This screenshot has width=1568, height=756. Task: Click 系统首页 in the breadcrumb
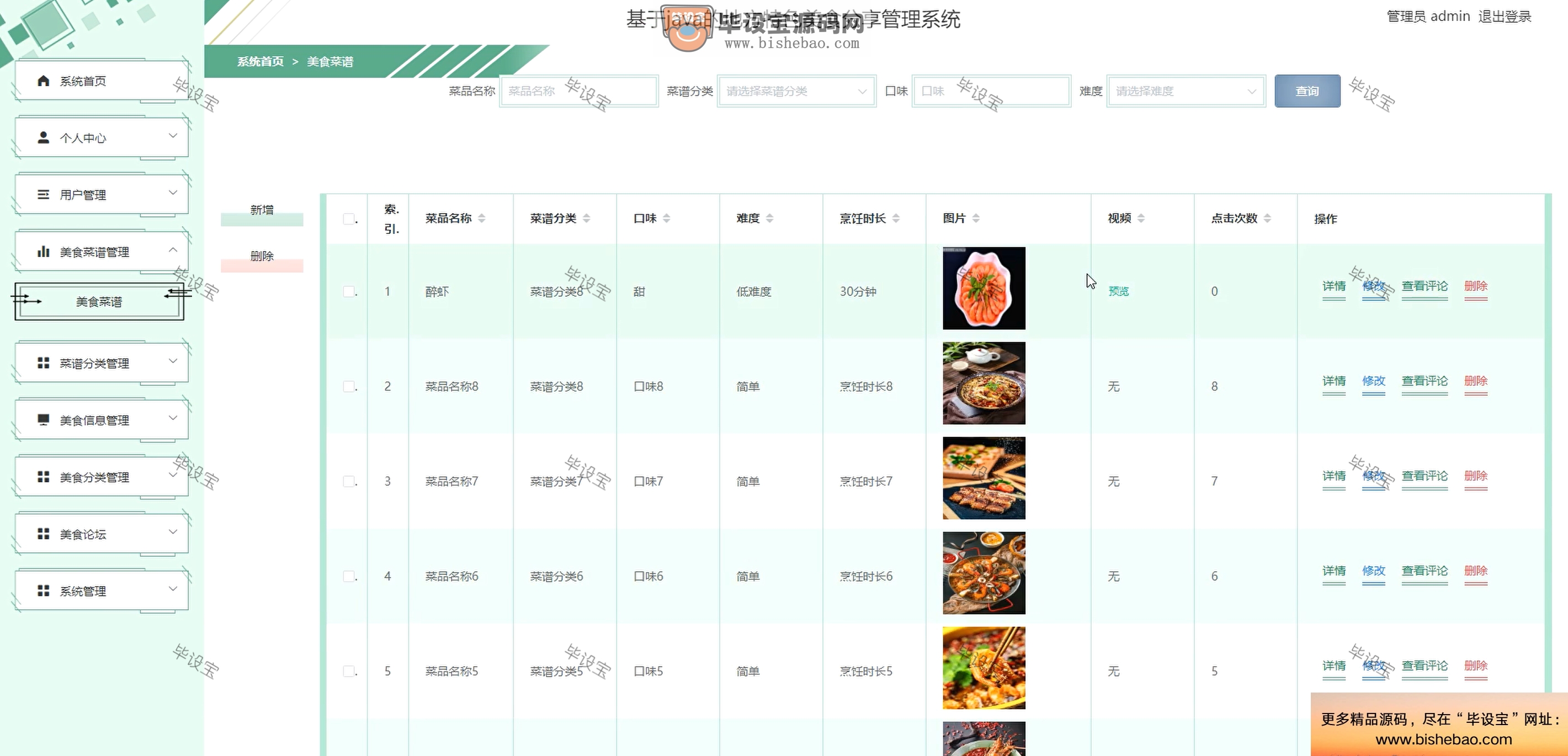(x=261, y=61)
